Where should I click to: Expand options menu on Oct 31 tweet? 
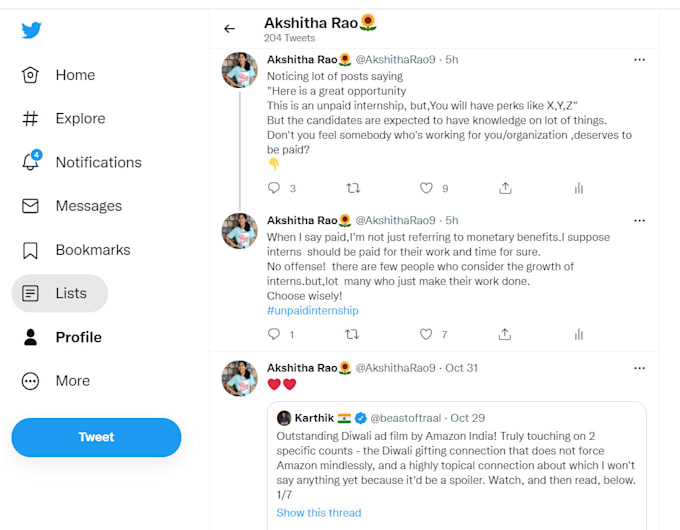639,368
